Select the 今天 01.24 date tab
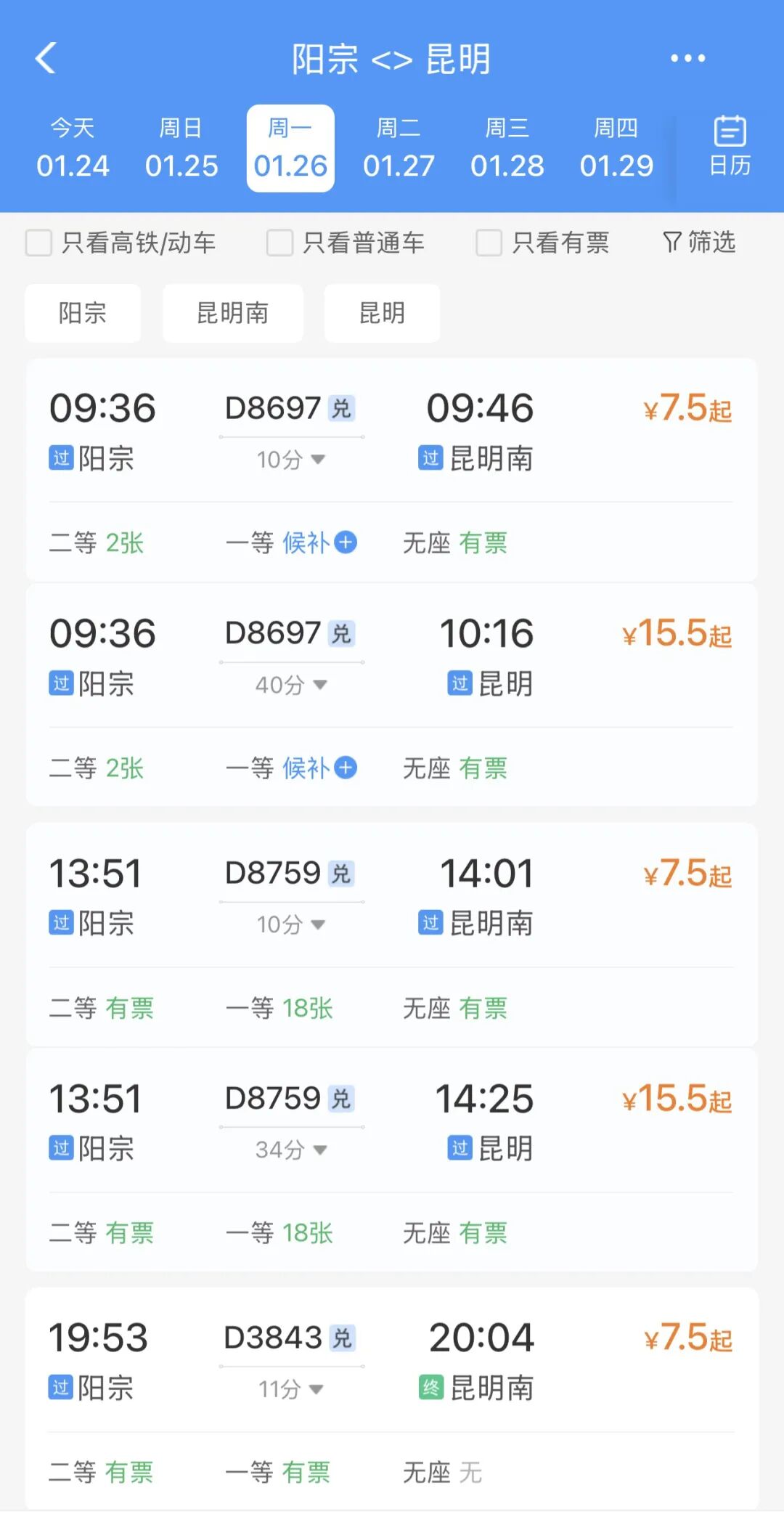 point(73,148)
